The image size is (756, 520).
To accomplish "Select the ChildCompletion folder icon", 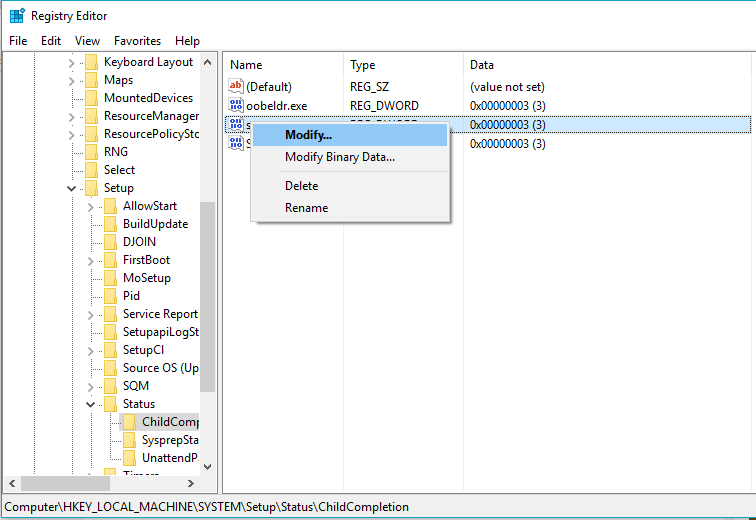I will click(x=130, y=422).
